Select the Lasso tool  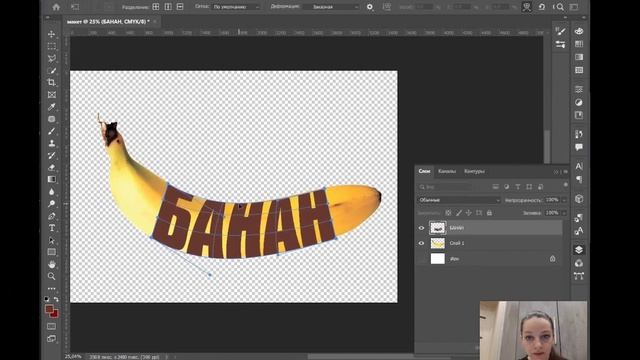click(51, 58)
